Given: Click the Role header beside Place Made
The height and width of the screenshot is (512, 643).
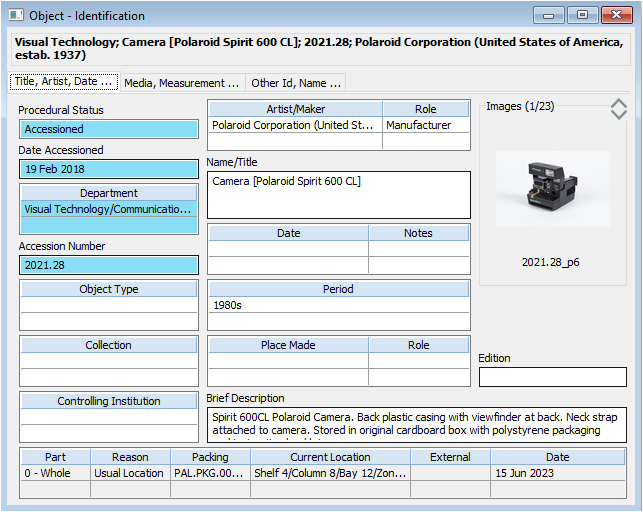Looking at the screenshot, I should tap(418, 345).
